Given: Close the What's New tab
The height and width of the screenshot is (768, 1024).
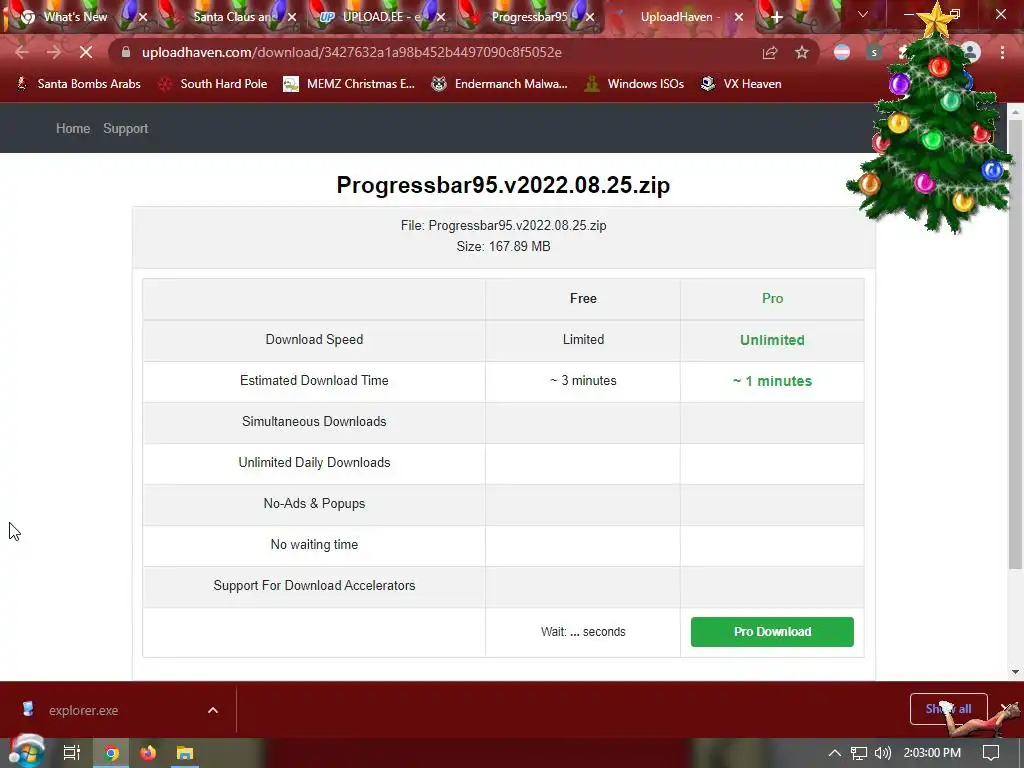Looking at the screenshot, I should click(x=143, y=17).
